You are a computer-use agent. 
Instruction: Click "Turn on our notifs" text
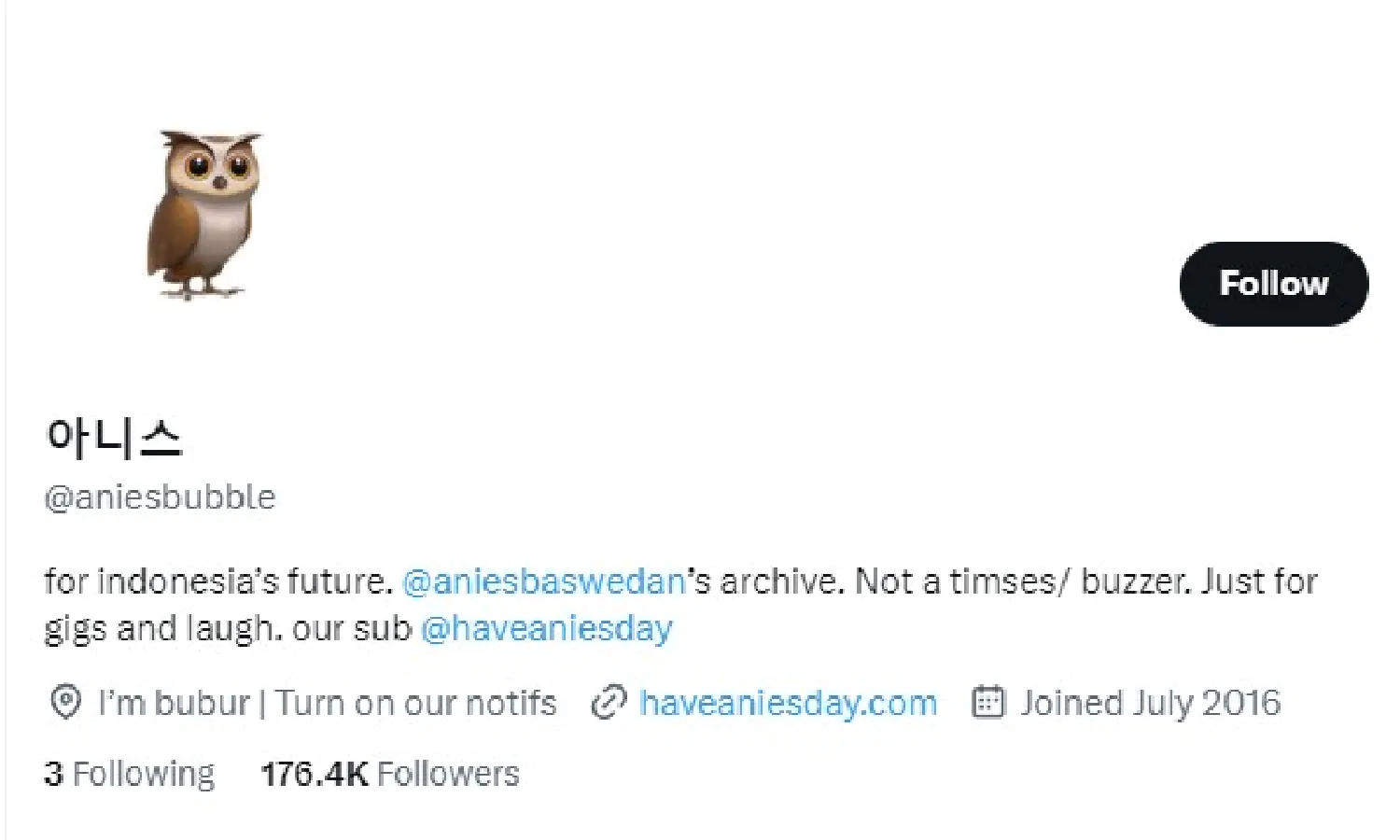point(416,703)
